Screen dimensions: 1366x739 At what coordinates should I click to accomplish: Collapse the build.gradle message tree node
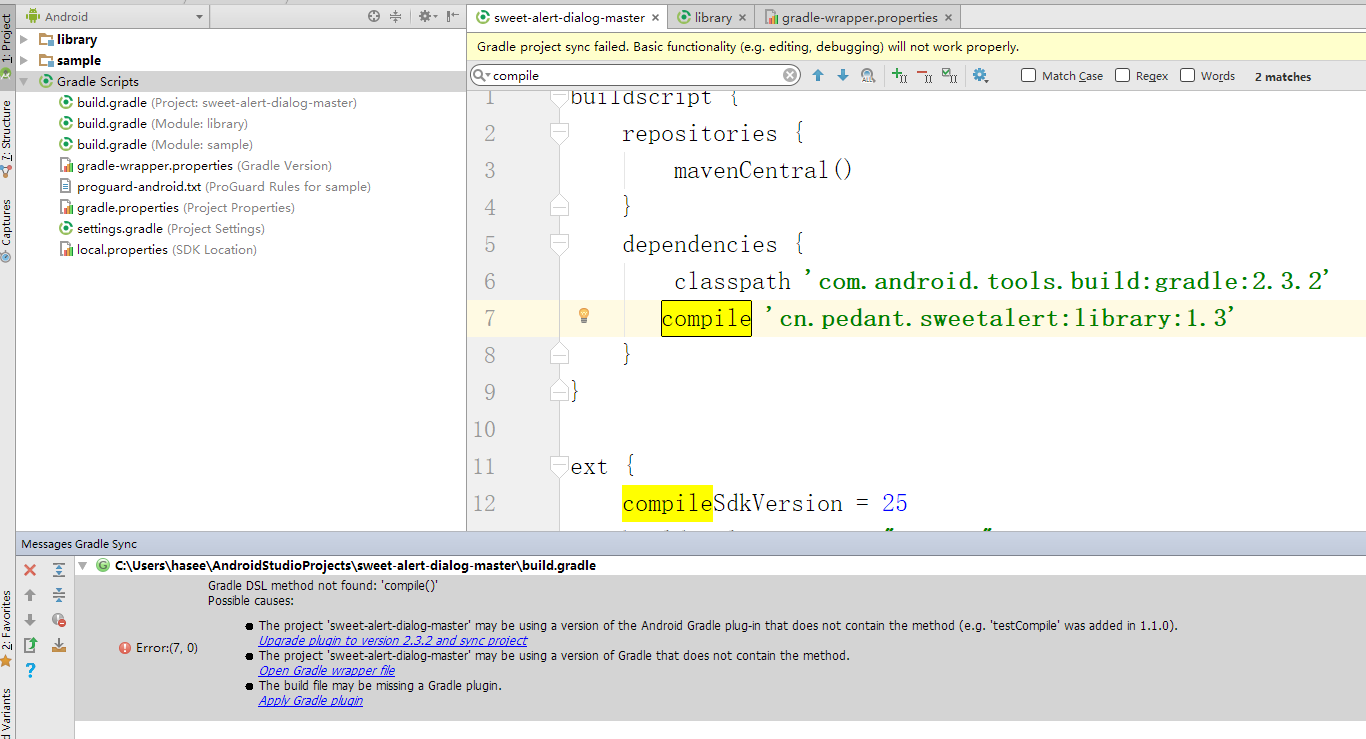(x=82, y=566)
